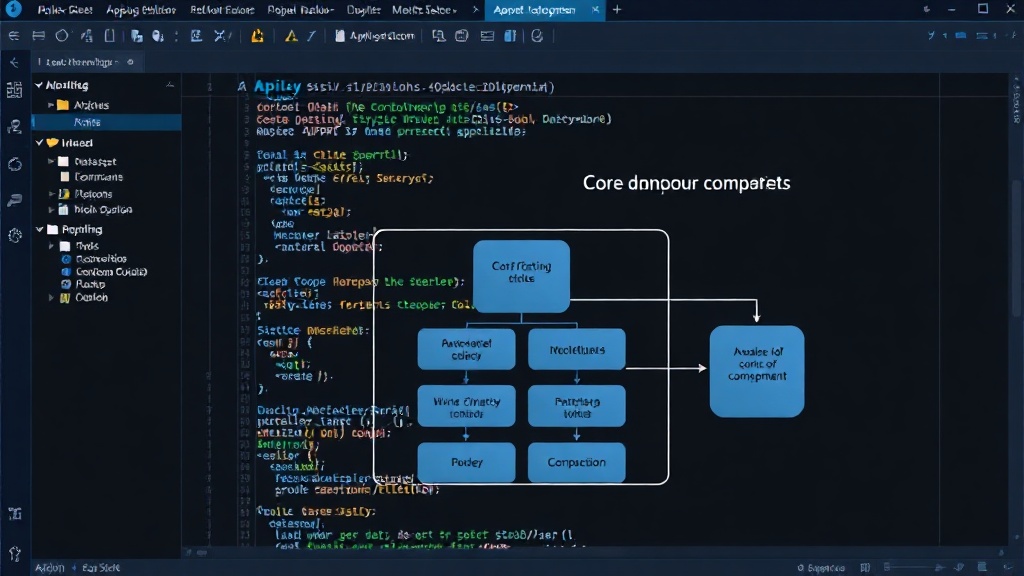Click the Podey diagram box
The width and height of the screenshot is (1024, 576).
(x=466, y=462)
